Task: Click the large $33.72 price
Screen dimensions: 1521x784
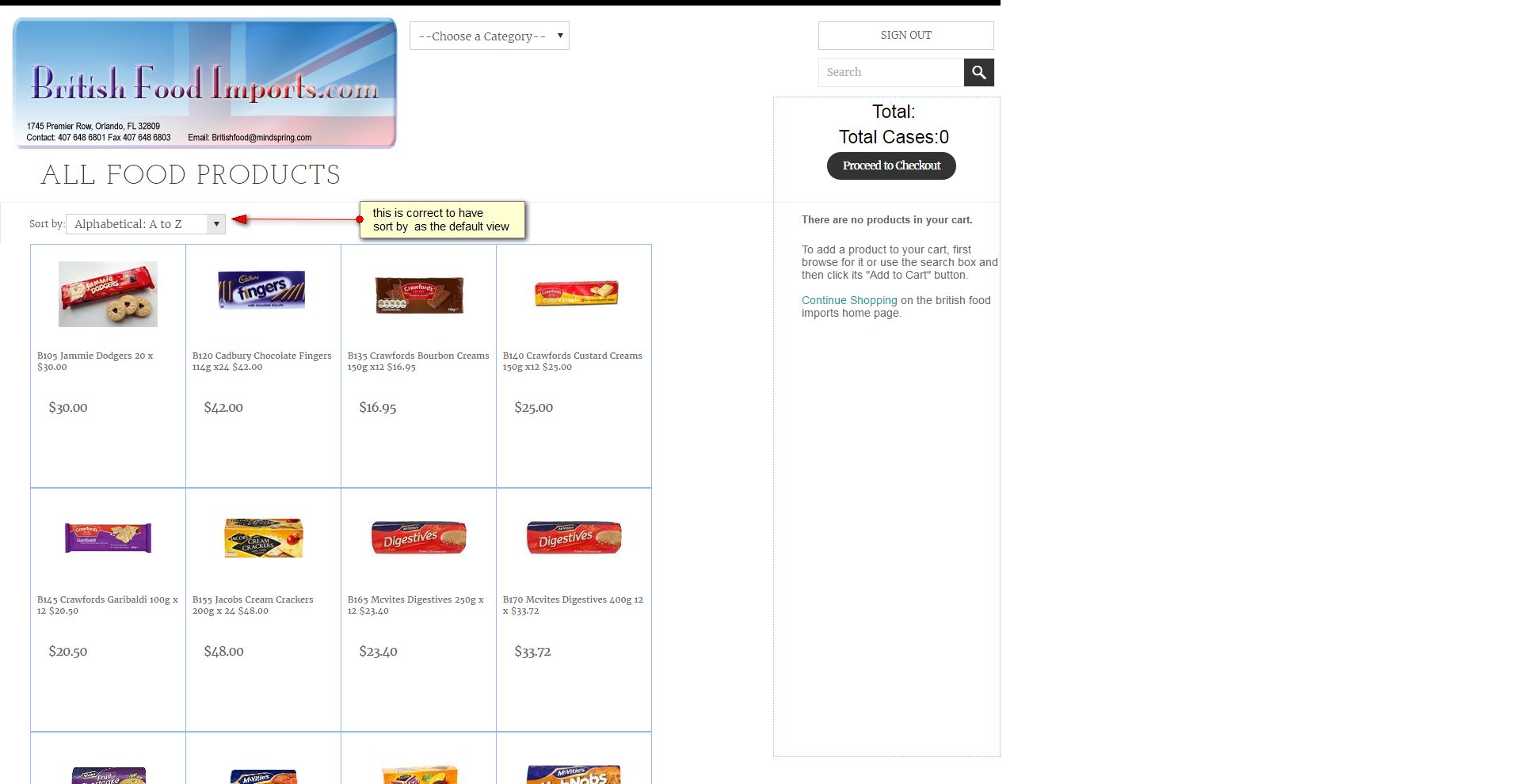Action: [x=532, y=652]
